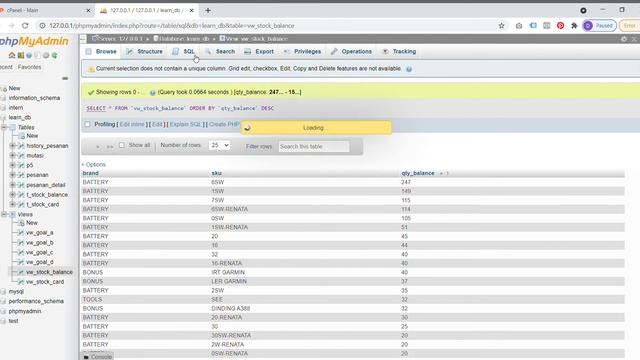Open the Export tab

pos(259,51)
